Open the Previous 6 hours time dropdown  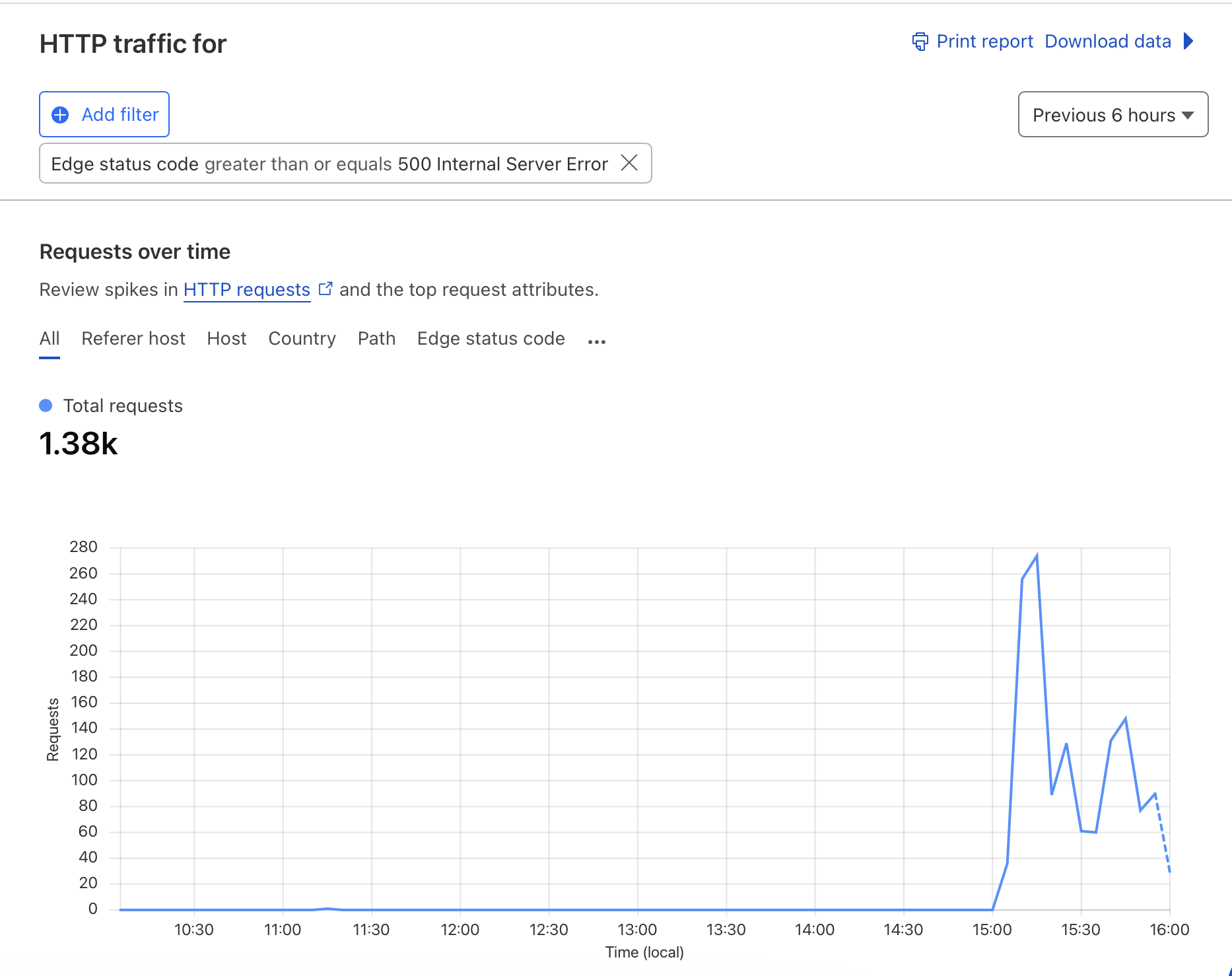(1112, 115)
